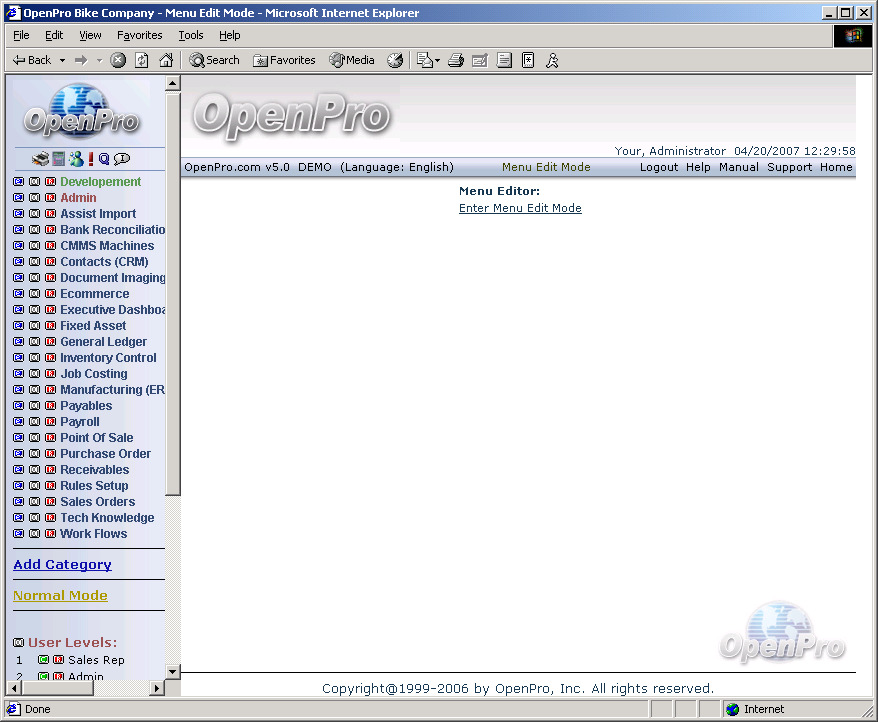Switch to Normal Mode link
The height and width of the screenshot is (722, 878).
[x=60, y=596]
